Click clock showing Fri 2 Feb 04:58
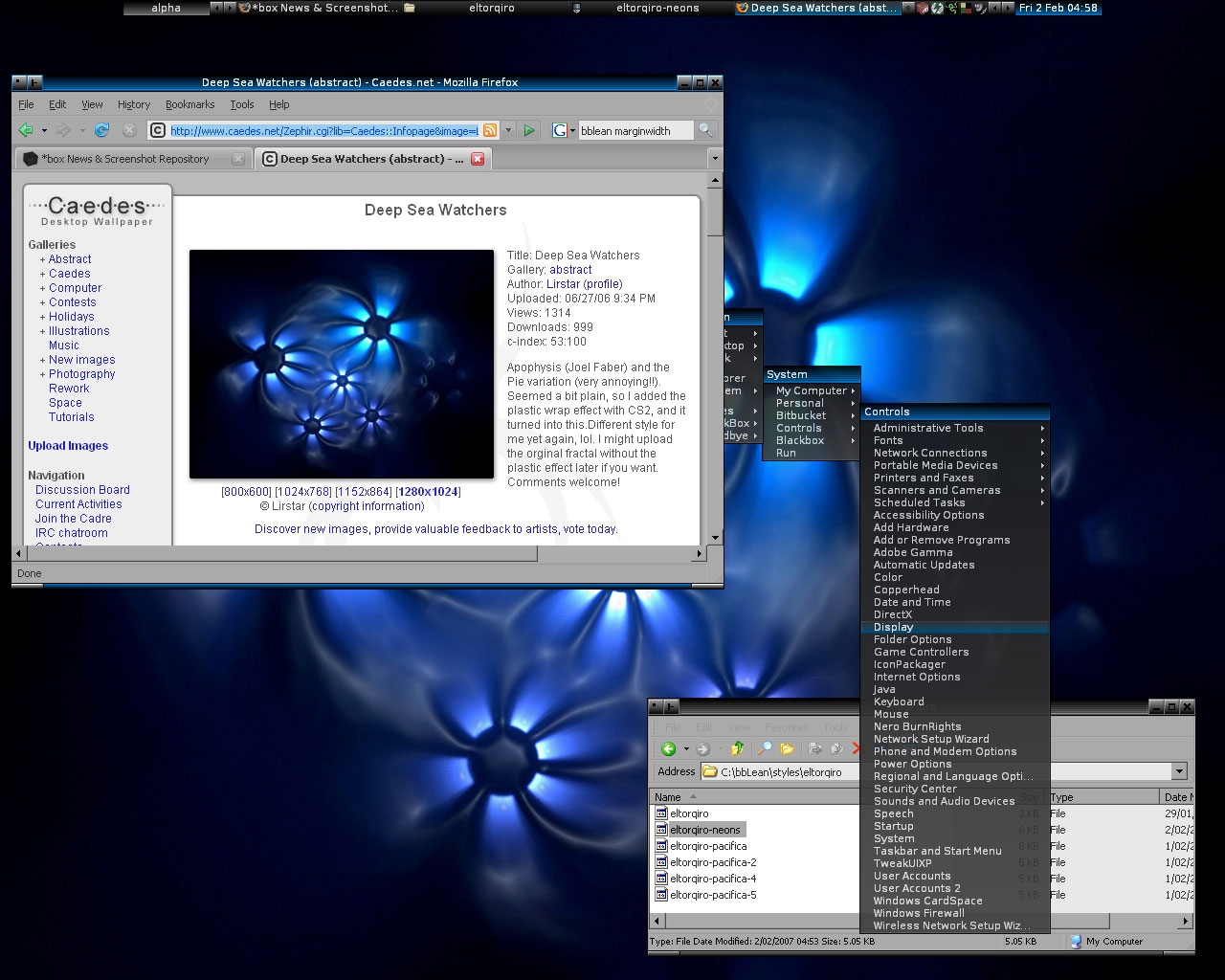 coord(1058,8)
